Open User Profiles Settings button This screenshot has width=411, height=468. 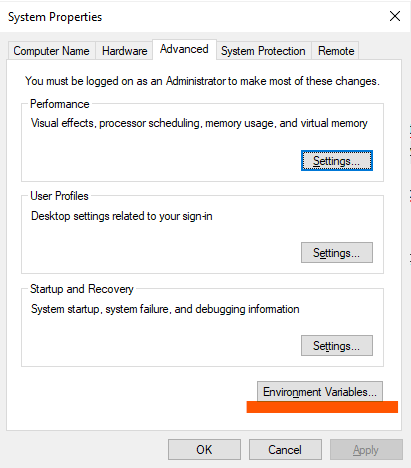tap(337, 253)
